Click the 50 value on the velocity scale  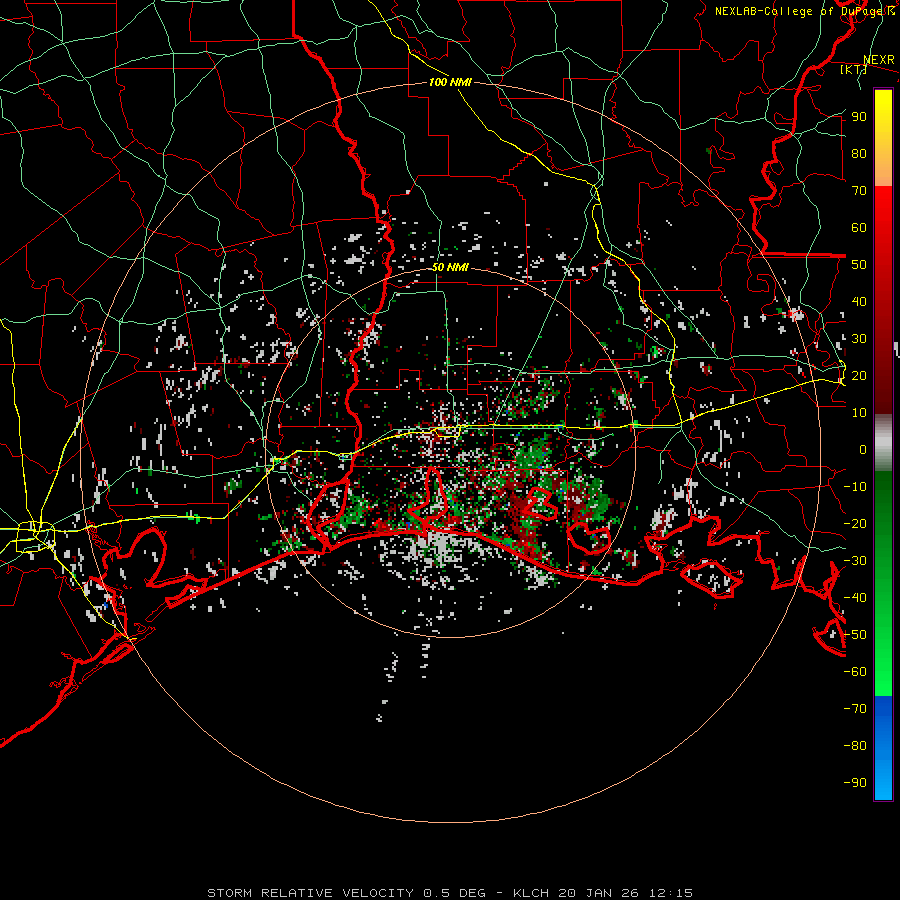[859, 265]
